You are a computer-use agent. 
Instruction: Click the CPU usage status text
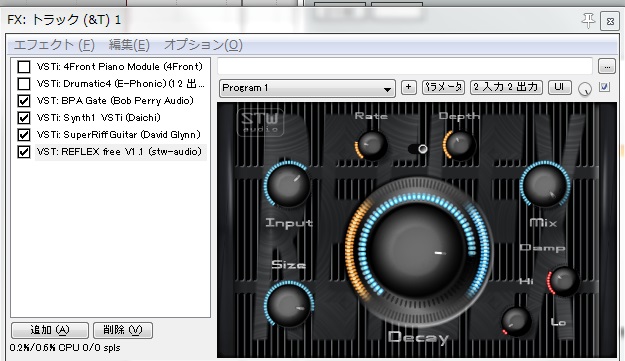65,348
